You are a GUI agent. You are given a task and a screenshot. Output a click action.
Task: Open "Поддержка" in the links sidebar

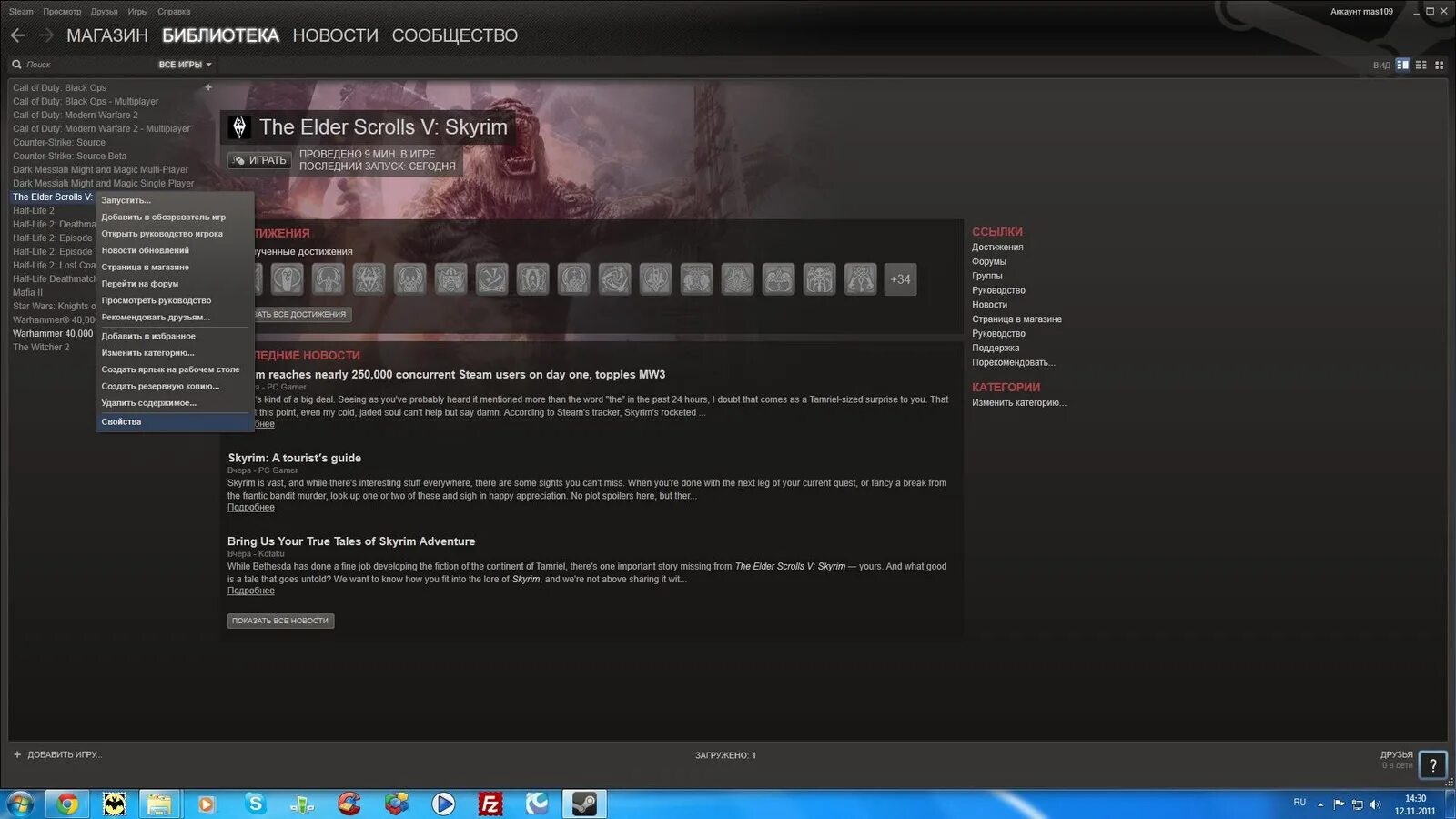coord(996,349)
